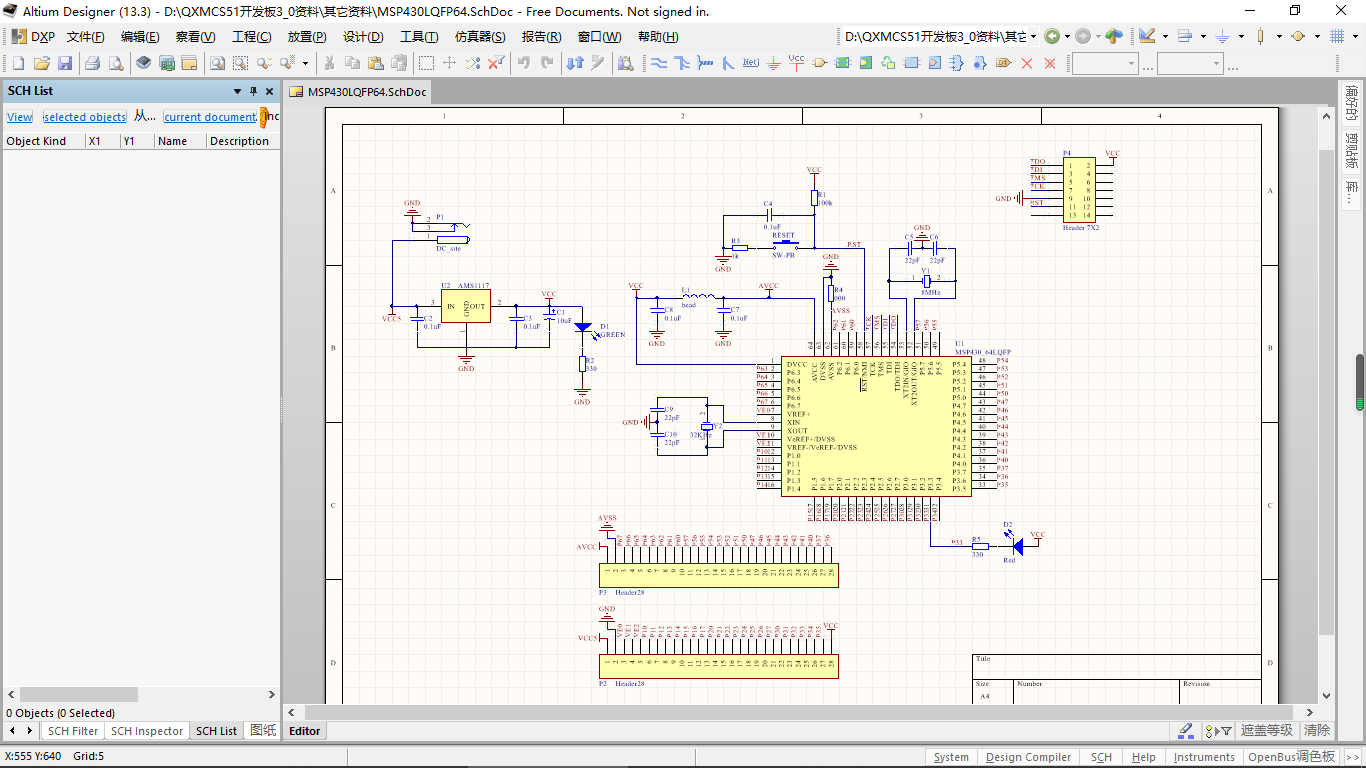Open the Instruments panel button
The width and height of the screenshot is (1366, 768).
(1204, 757)
